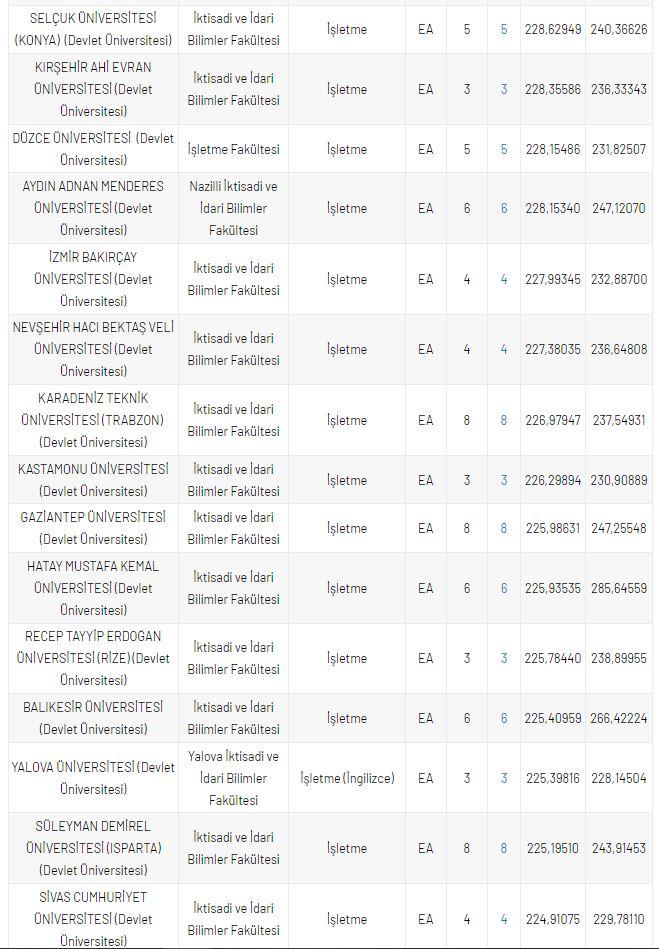The height and width of the screenshot is (949, 659).
Task: Click the İşletme (İngilizce) program cell
Action: [x=347, y=778]
